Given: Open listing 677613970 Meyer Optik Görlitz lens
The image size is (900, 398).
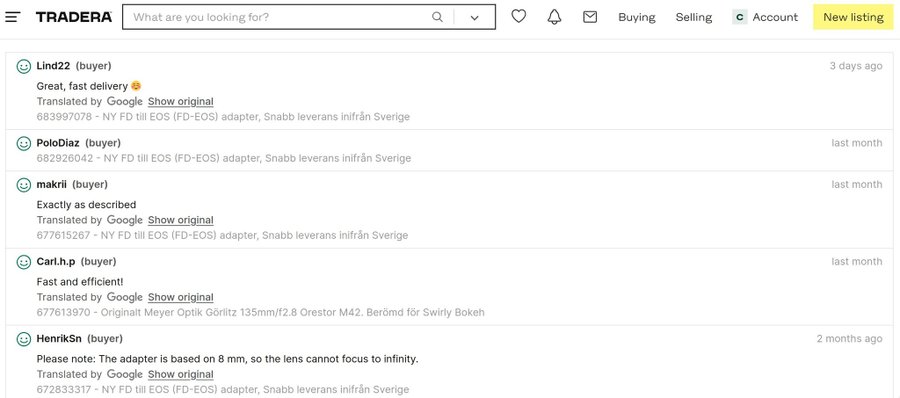Looking at the screenshot, I should 261,312.
